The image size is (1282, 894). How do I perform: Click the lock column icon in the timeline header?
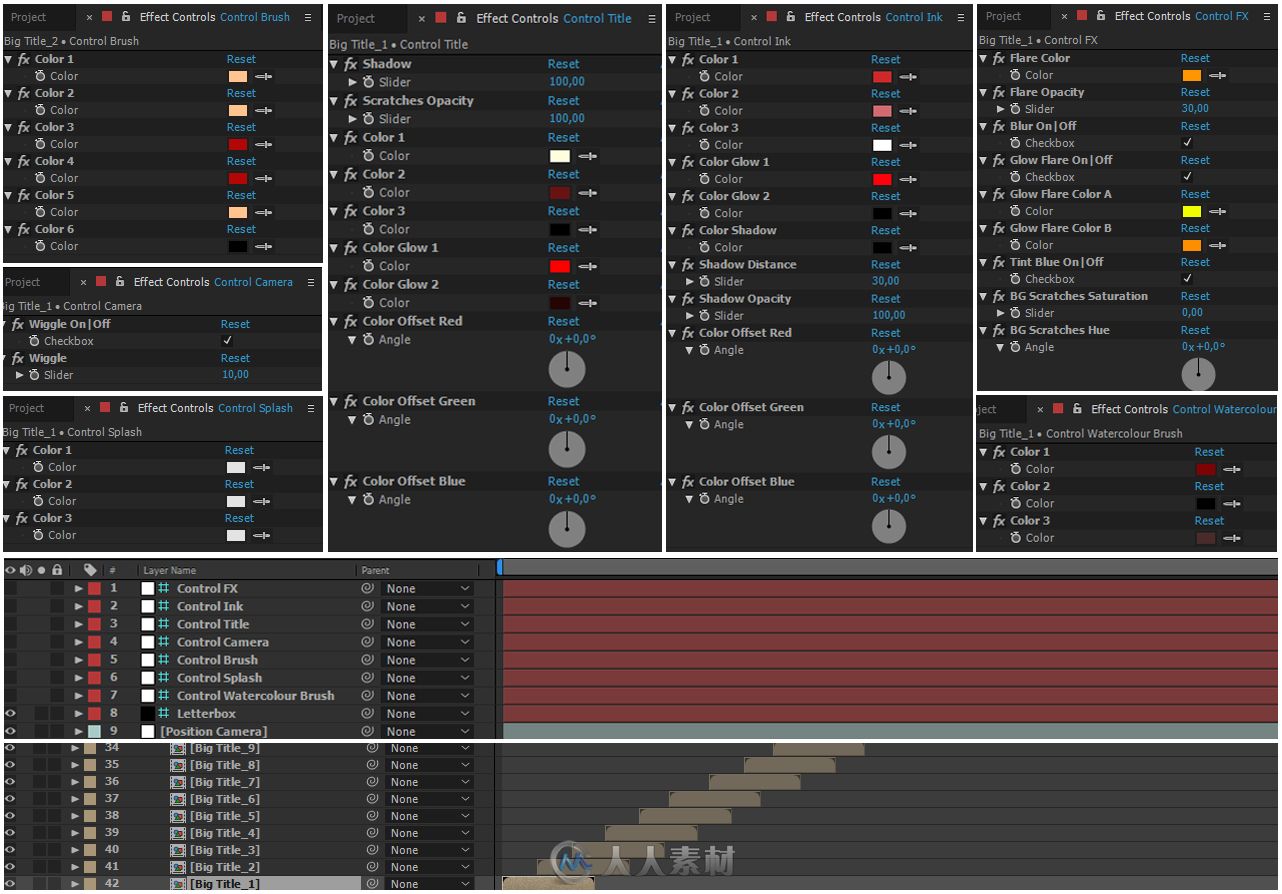[x=57, y=570]
